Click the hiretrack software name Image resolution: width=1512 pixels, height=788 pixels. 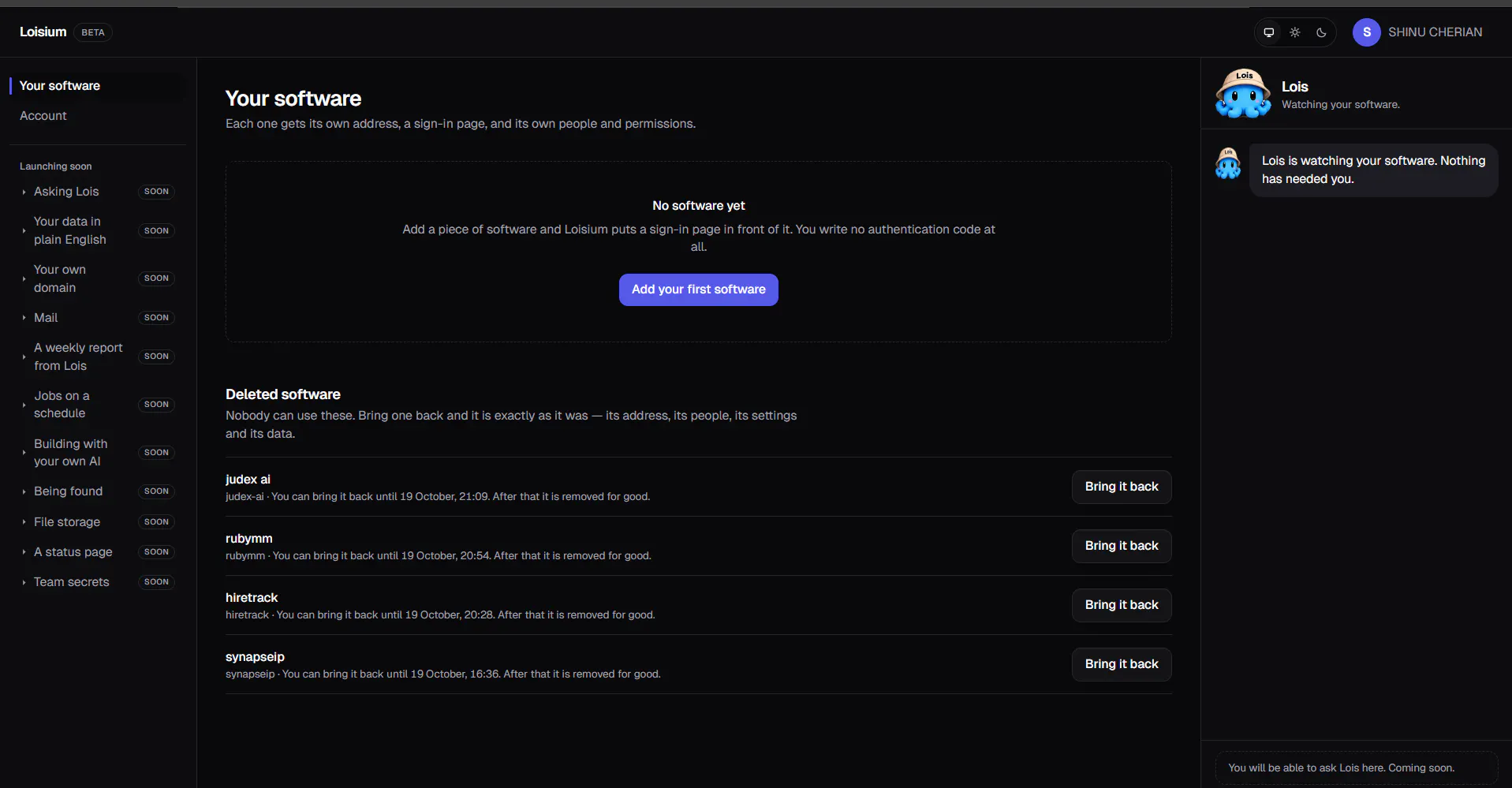pos(252,598)
